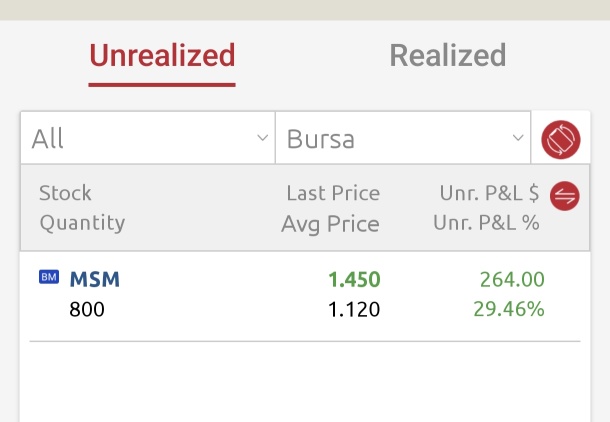Click the Stock column header

click(65, 193)
